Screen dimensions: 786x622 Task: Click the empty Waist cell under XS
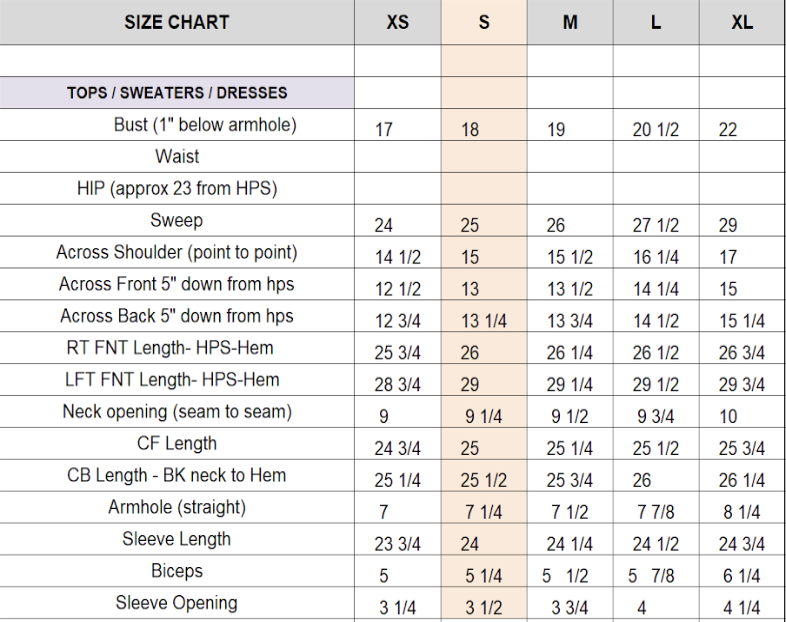(398, 157)
